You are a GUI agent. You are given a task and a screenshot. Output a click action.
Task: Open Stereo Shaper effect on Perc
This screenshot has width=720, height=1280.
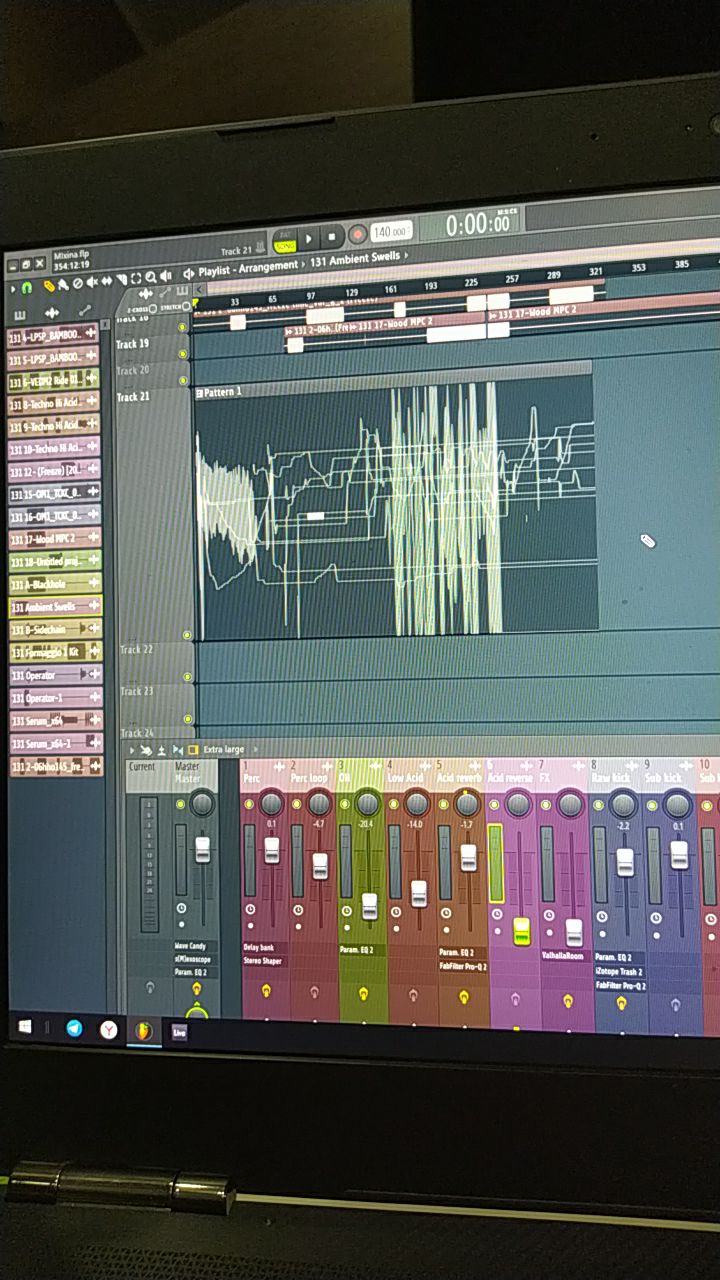[262, 961]
